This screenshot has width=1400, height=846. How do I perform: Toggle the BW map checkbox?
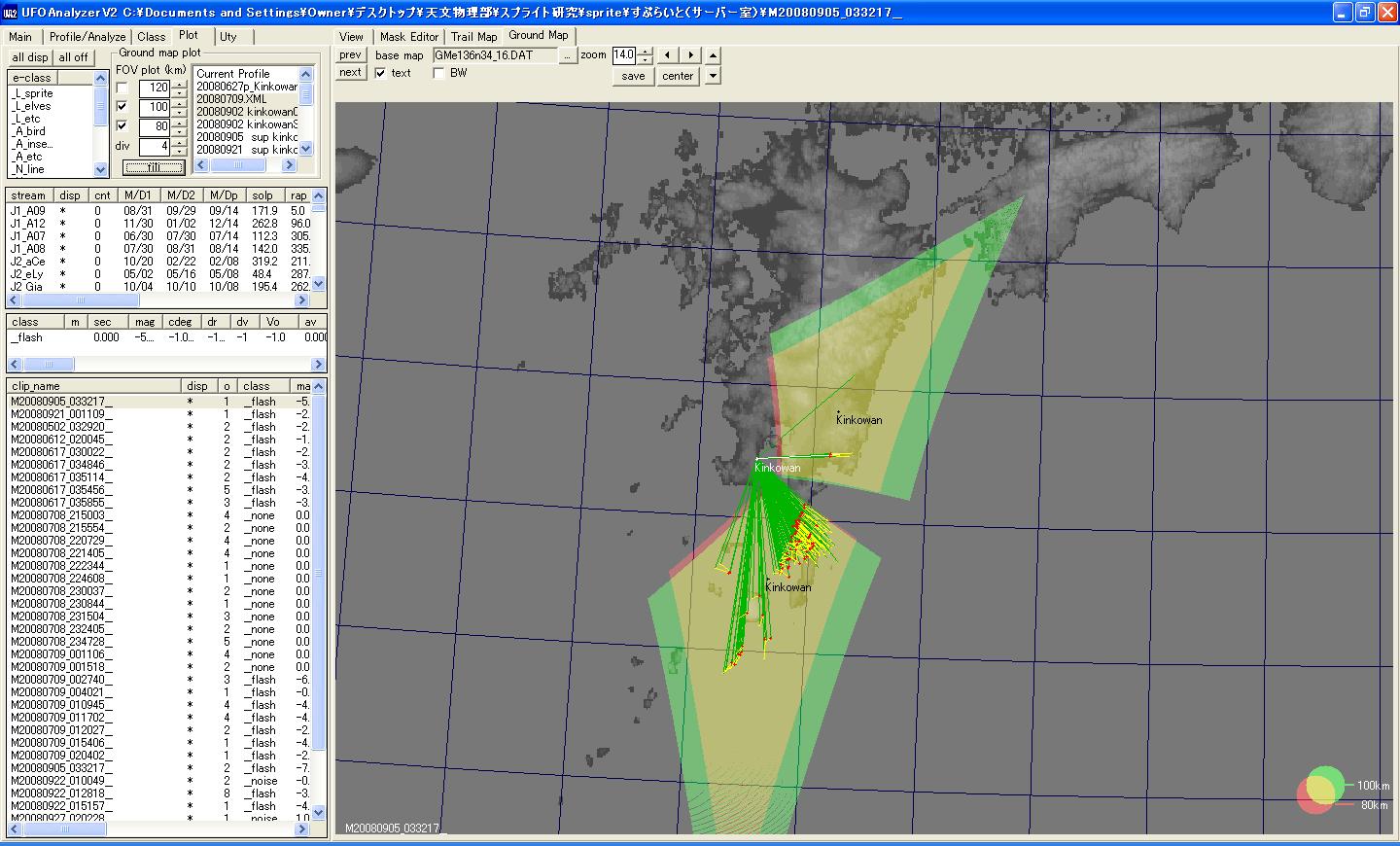pyautogui.click(x=439, y=74)
